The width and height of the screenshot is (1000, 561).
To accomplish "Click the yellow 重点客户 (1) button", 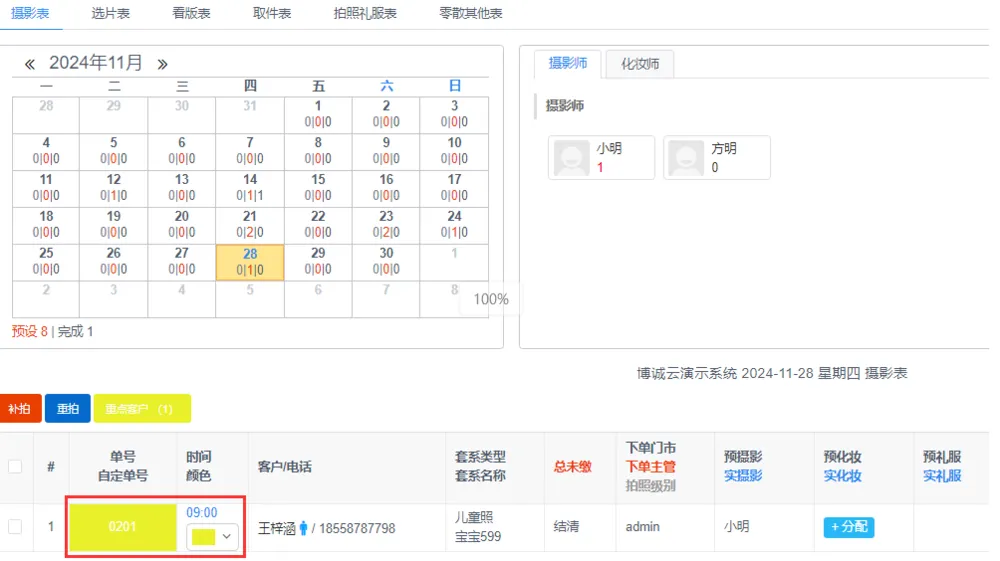I will coord(141,409).
